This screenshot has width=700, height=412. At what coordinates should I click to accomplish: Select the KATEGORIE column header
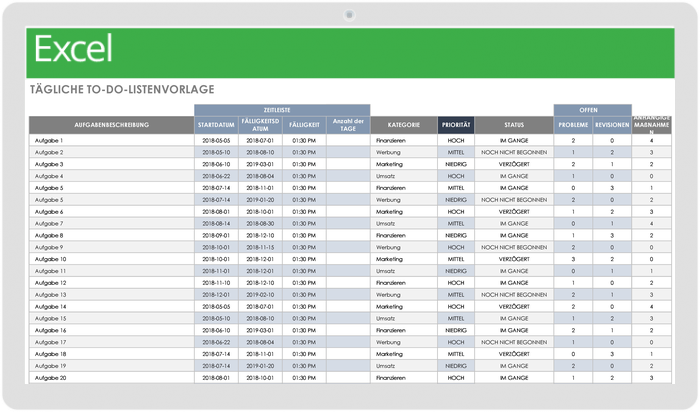coord(404,125)
